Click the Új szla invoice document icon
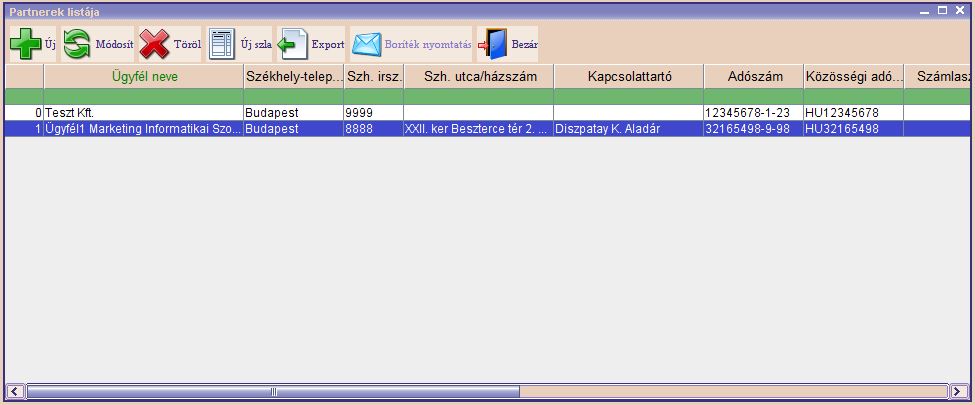This screenshot has height=405, width=975. [x=222, y=44]
